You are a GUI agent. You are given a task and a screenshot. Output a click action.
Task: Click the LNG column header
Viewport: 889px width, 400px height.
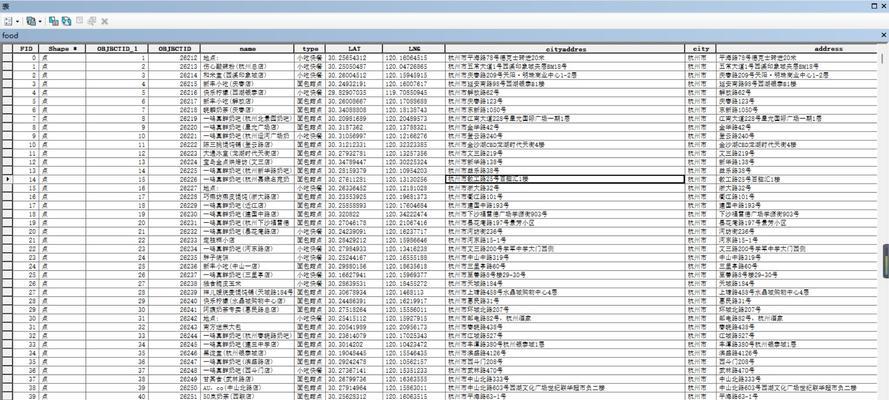(x=414, y=49)
